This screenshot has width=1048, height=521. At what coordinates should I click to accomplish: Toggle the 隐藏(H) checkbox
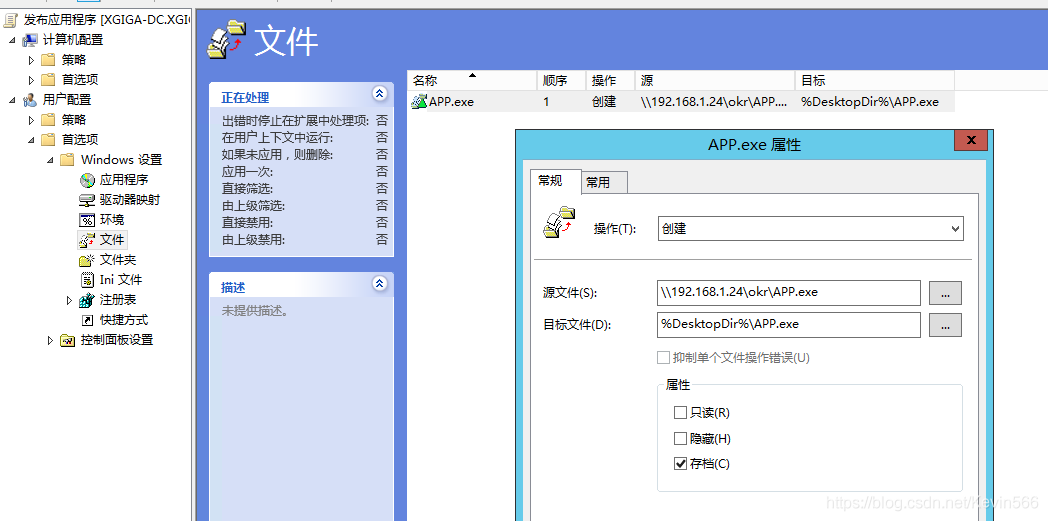pyautogui.click(x=680, y=438)
